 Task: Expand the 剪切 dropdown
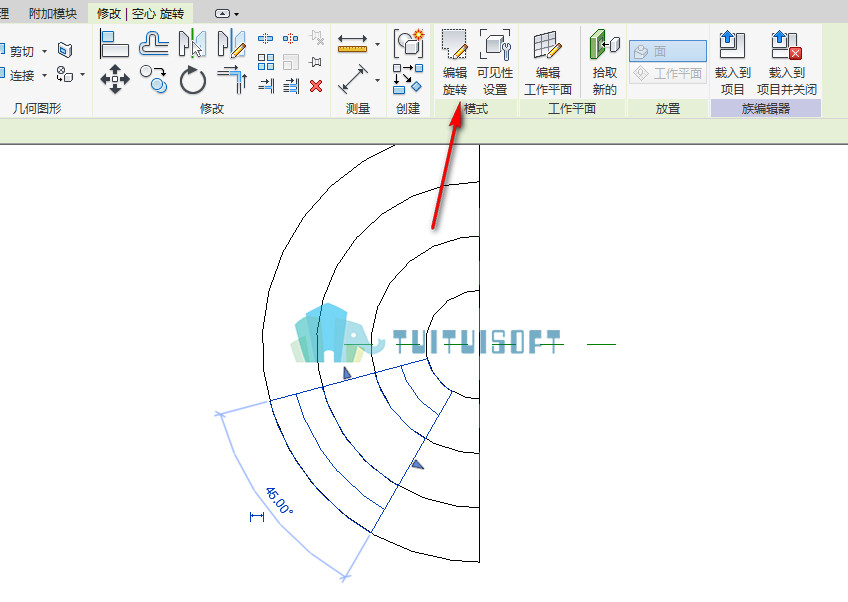(x=44, y=51)
